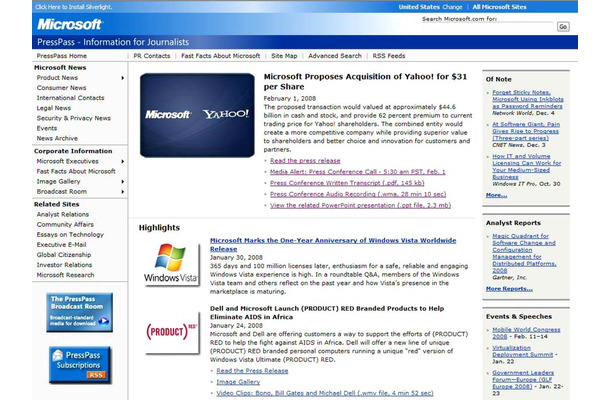Select Microsoft Executives in sidebar

pos(67,161)
